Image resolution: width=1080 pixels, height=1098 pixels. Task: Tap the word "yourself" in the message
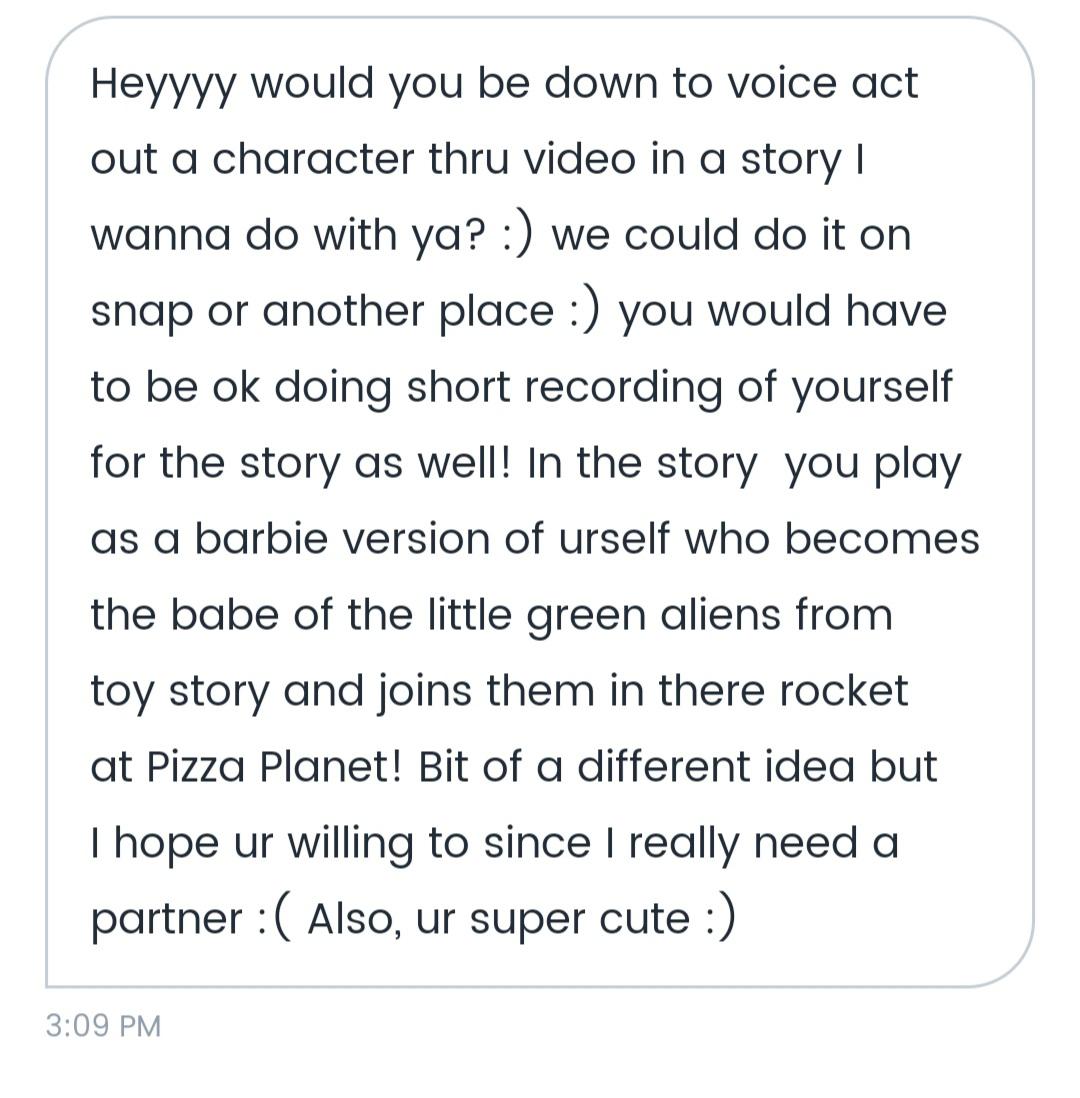coord(871,388)
